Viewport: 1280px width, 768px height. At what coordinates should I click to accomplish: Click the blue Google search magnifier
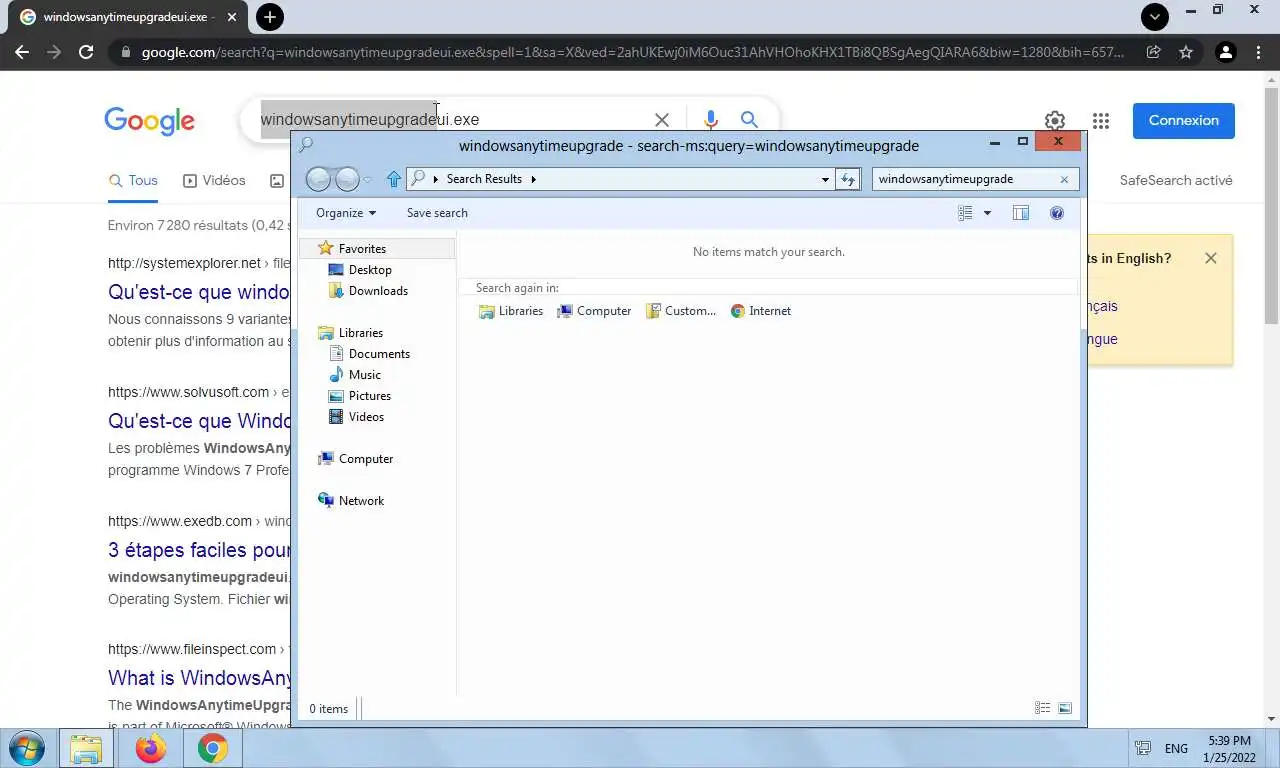point(749,120)
